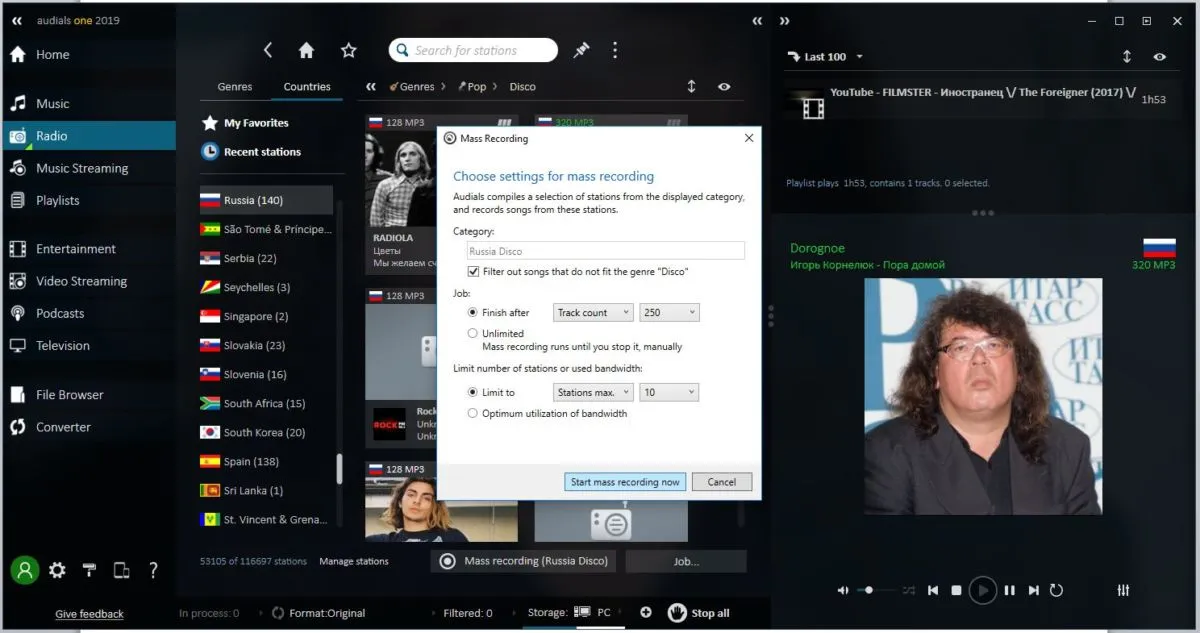
Task: Open the equalizer sliders icon
Action: pos(1123,591)
